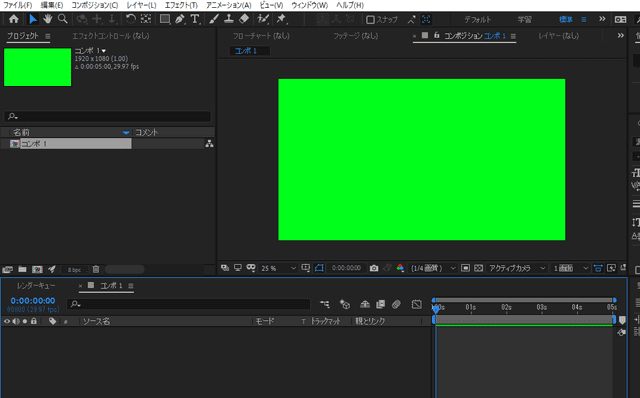This screenshot has width=640, height=398.
Task: Open the アニメーション(A) menu
Action: tap(229, 5)
